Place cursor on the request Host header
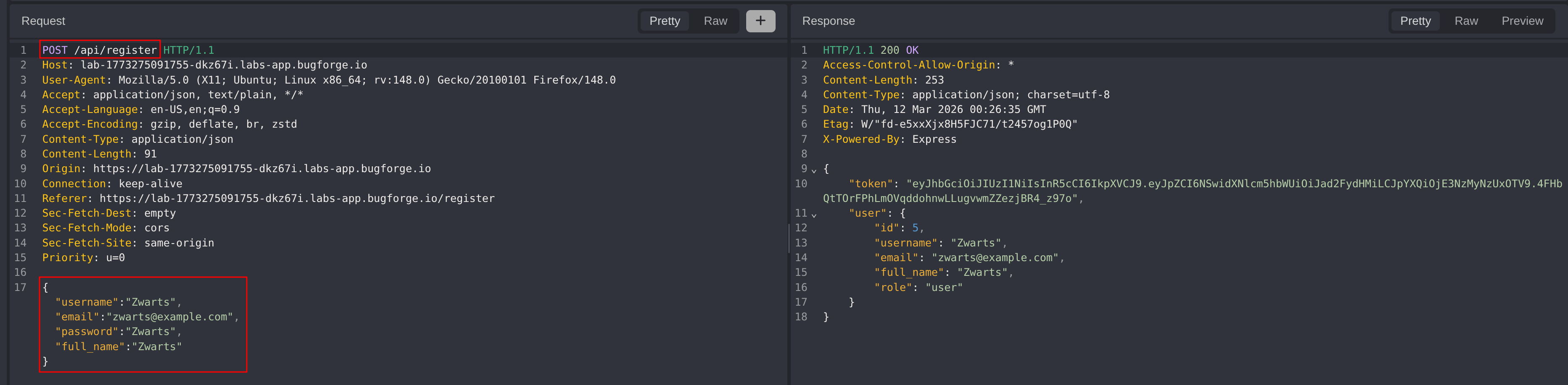The height and width of the screenshot is (385, 1568). coord(204,65)
